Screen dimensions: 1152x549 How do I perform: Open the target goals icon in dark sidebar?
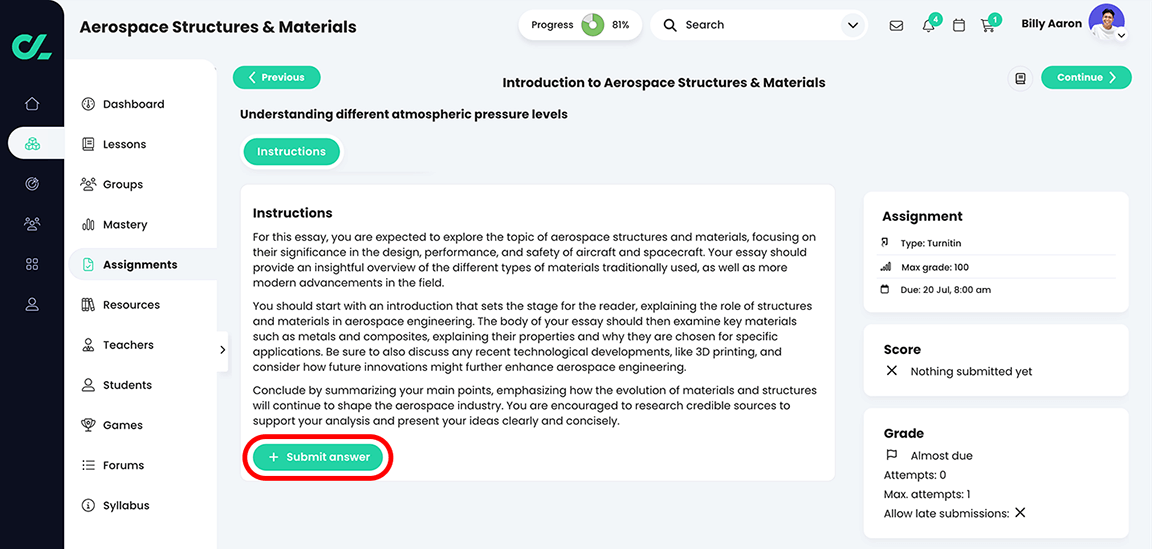pyautogui.click(x=32, y=184)
